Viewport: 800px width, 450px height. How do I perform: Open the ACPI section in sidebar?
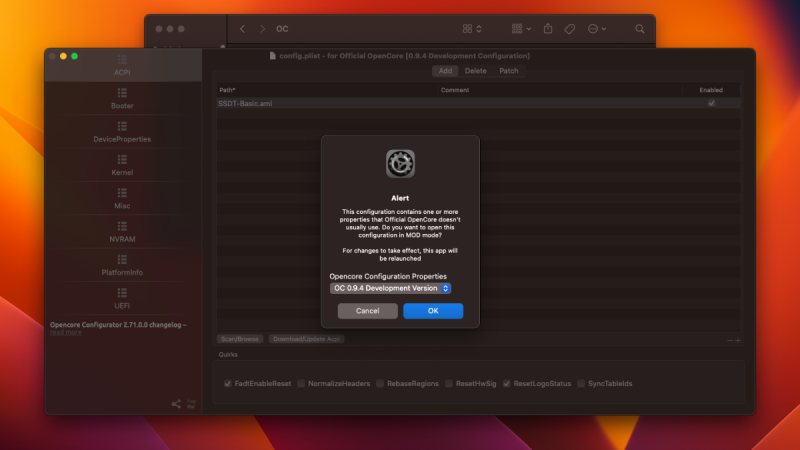click(122, 65)
